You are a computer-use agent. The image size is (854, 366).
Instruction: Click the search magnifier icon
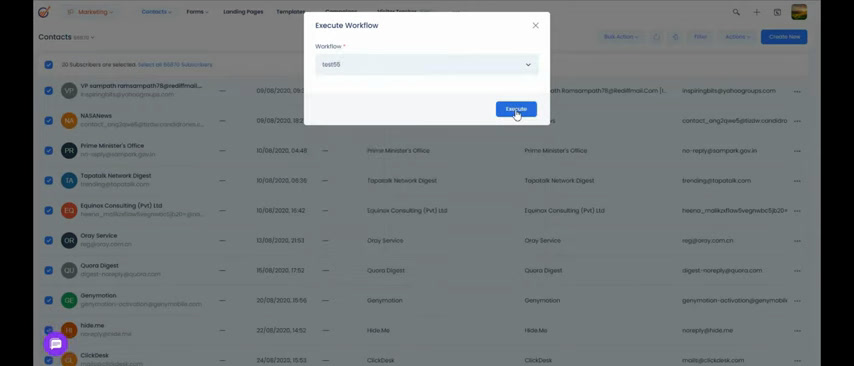click(x=736, y=12)
